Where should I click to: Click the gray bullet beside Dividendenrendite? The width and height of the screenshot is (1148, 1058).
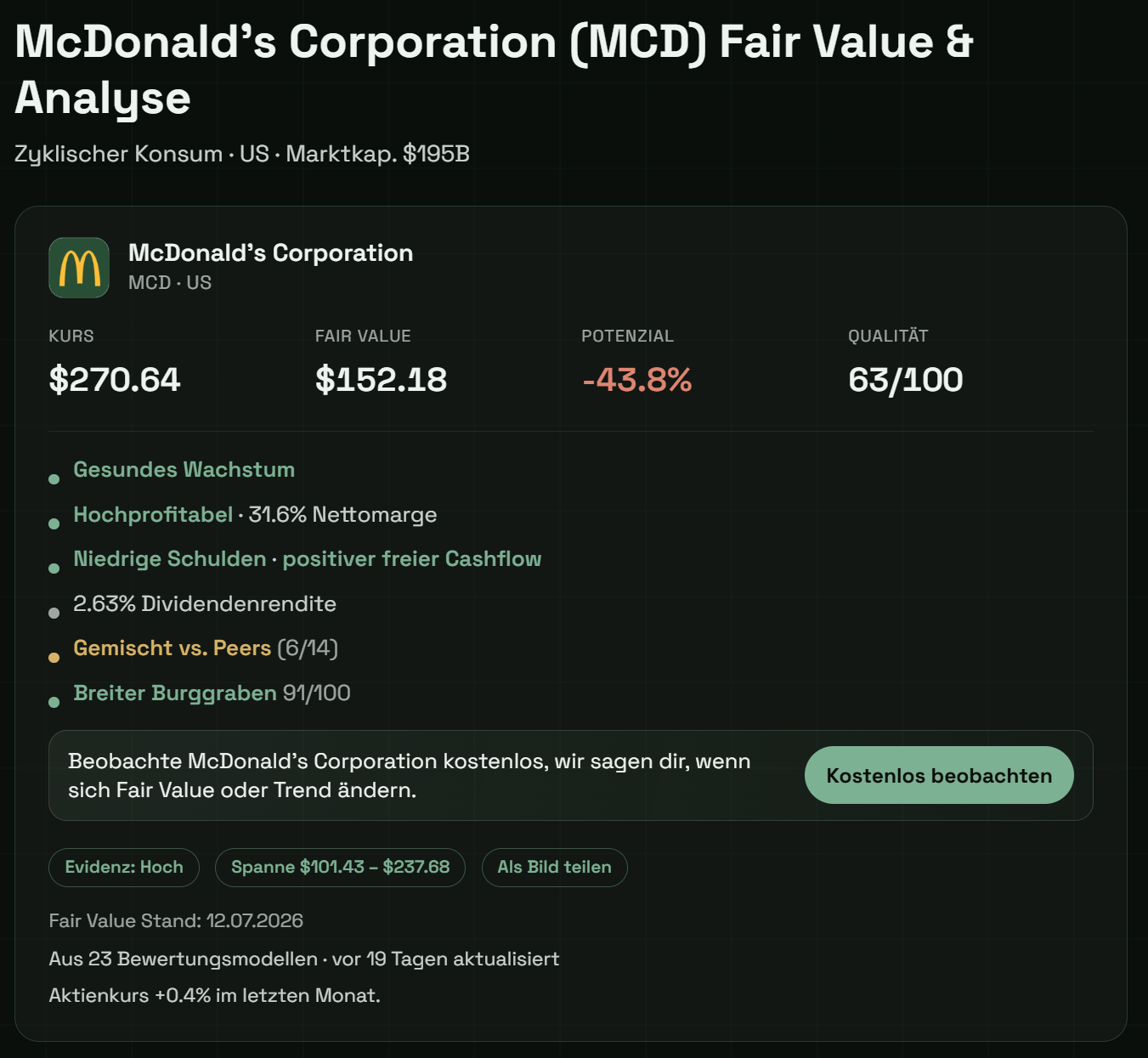(x=54, y=613)
